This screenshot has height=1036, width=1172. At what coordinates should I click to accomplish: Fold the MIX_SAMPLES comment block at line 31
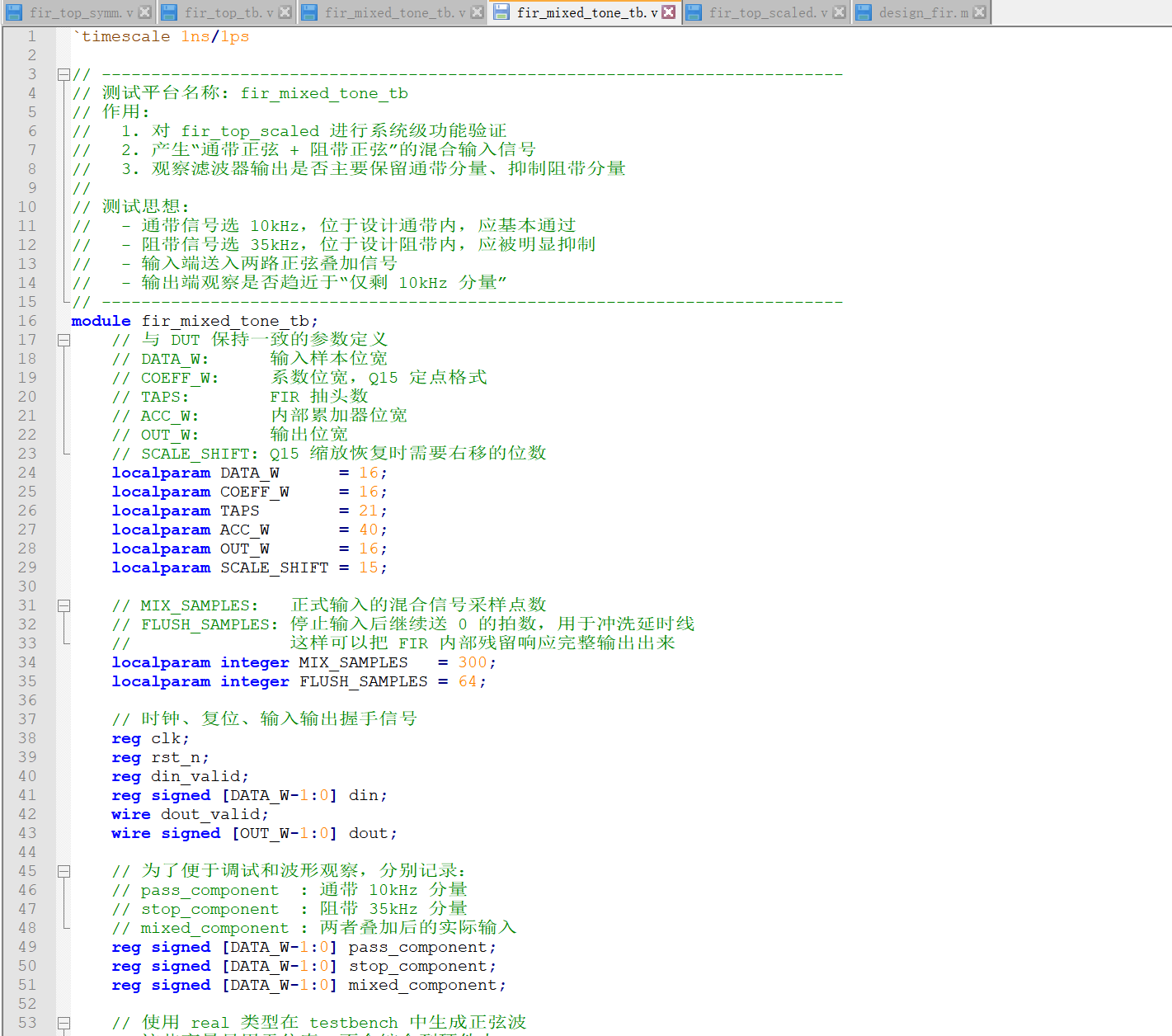tap(64, 605)
